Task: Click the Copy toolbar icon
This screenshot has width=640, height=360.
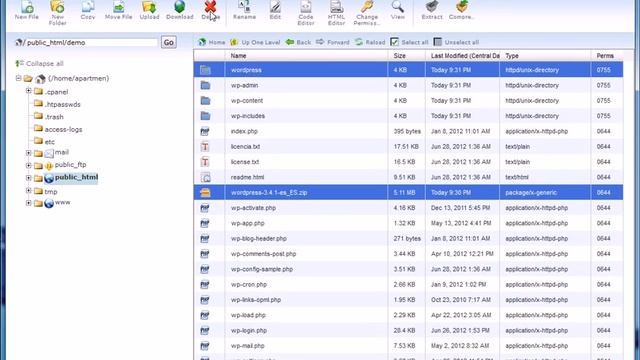Action: [x=88, y=10]
